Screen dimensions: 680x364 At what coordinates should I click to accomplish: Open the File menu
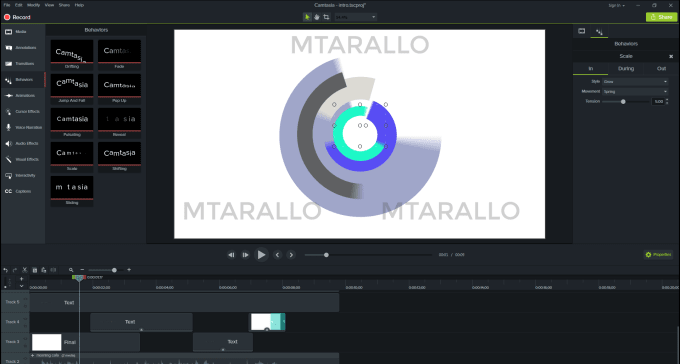click(x=7, y=5)
